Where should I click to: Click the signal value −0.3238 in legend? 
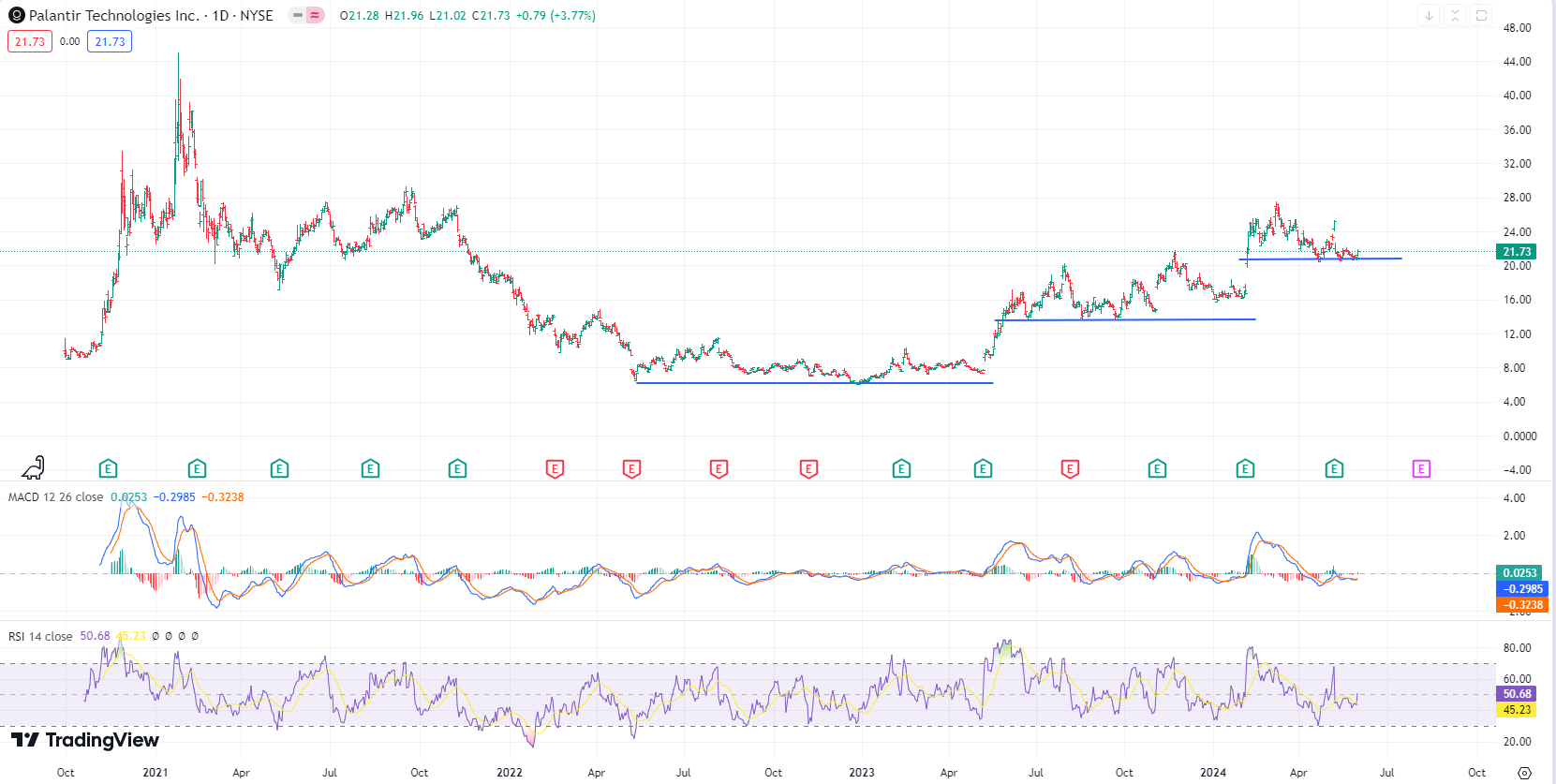[x=223, y=496]
